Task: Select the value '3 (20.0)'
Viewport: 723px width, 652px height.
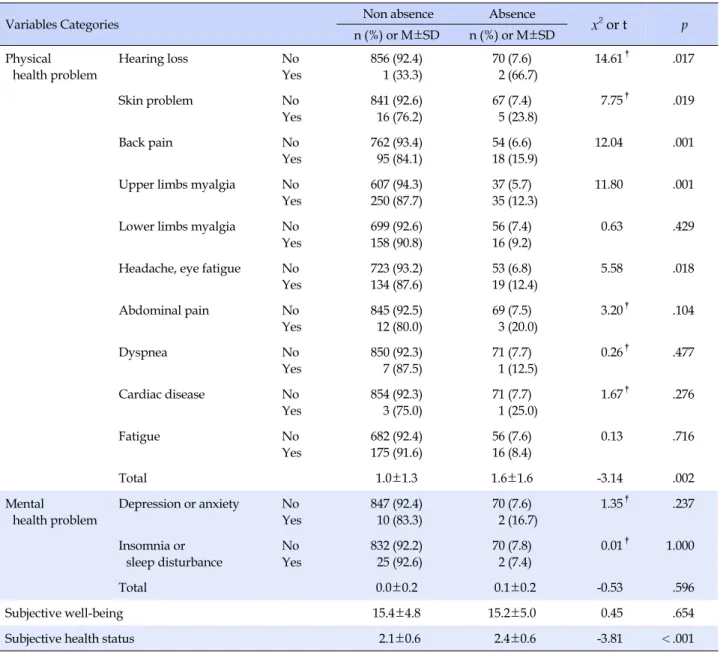Action: [517, 327]
